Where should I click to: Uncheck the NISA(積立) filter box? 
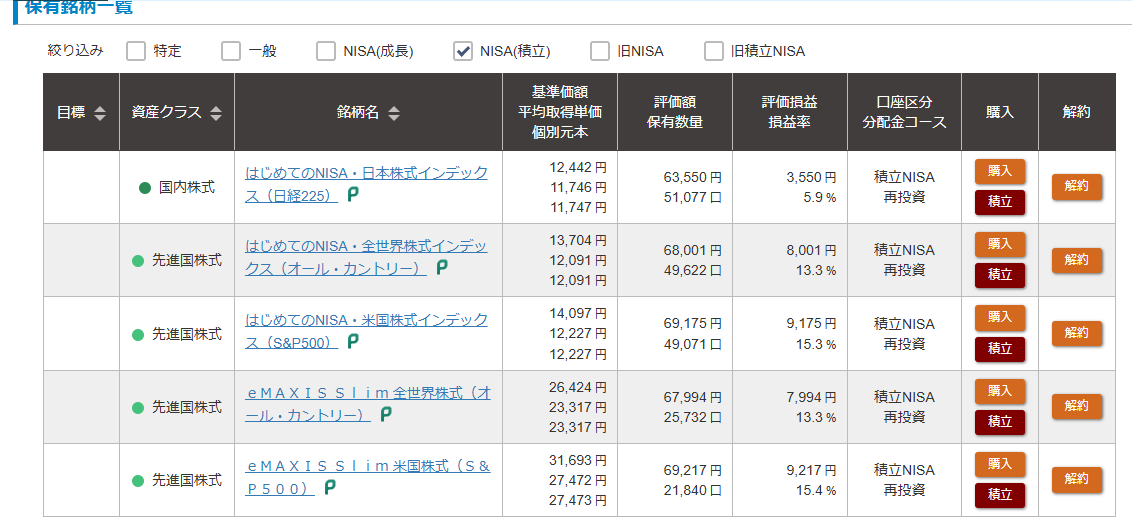point(463,51)
